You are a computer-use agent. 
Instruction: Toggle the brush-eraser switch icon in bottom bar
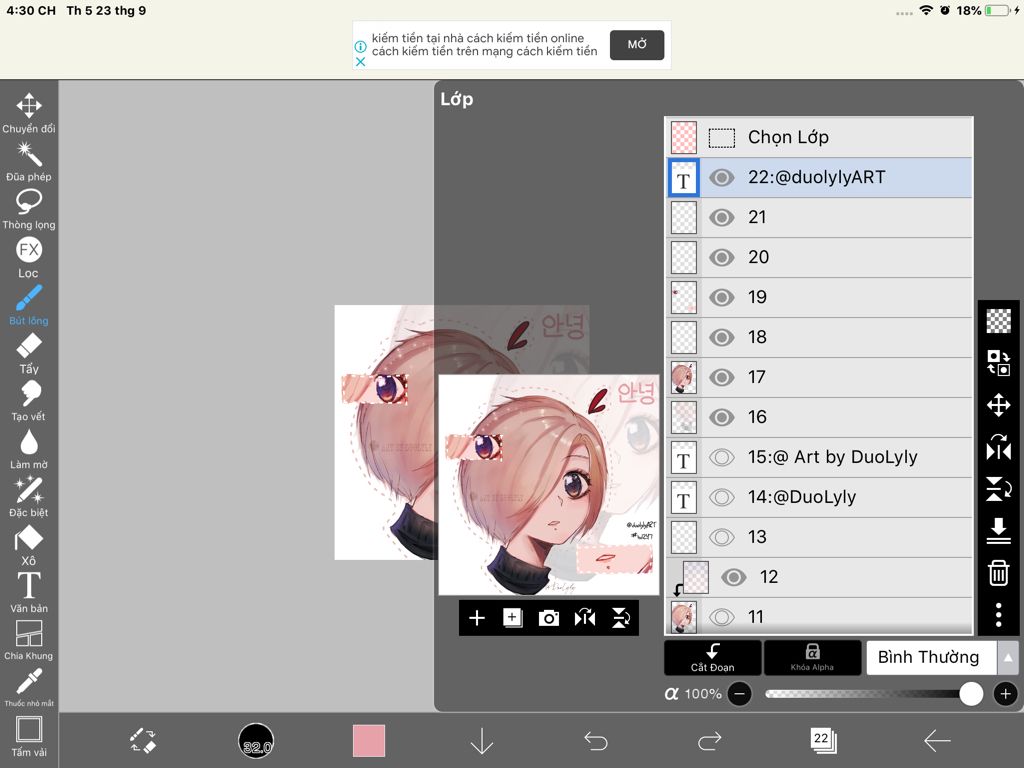pyautogui.click(x=142, y=741)
